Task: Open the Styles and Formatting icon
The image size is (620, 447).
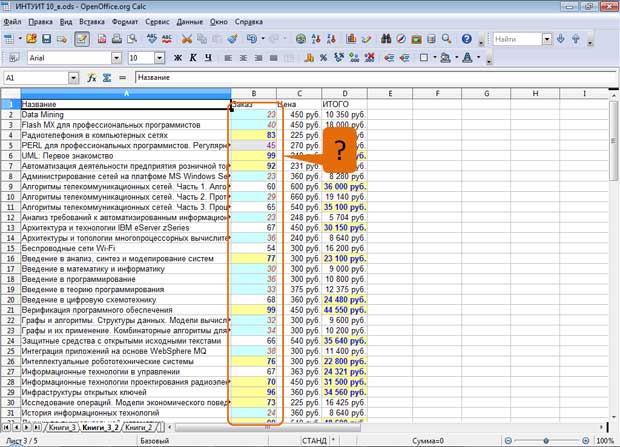Action: 13,58
